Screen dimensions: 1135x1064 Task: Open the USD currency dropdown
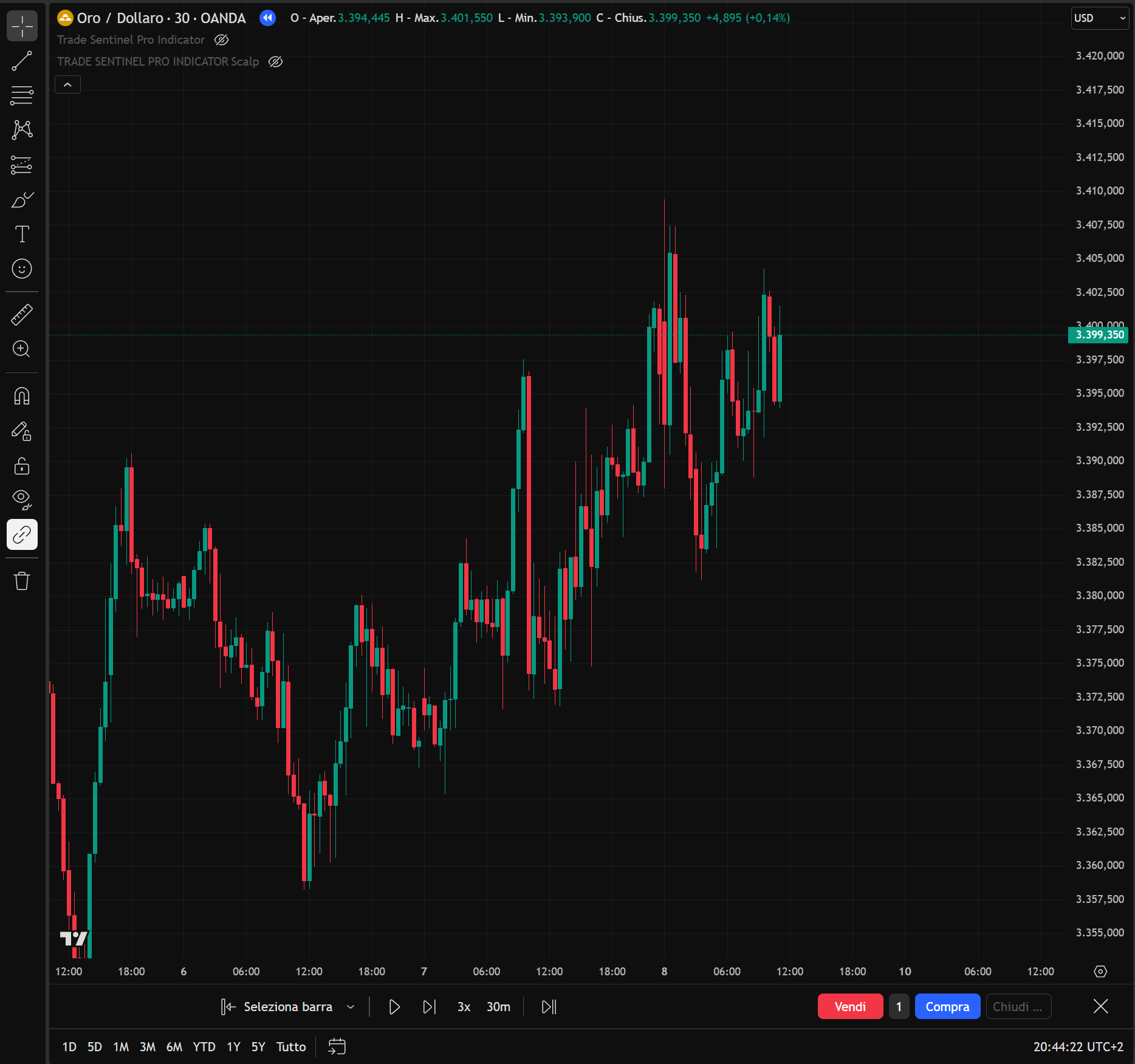pos(1100,18)
